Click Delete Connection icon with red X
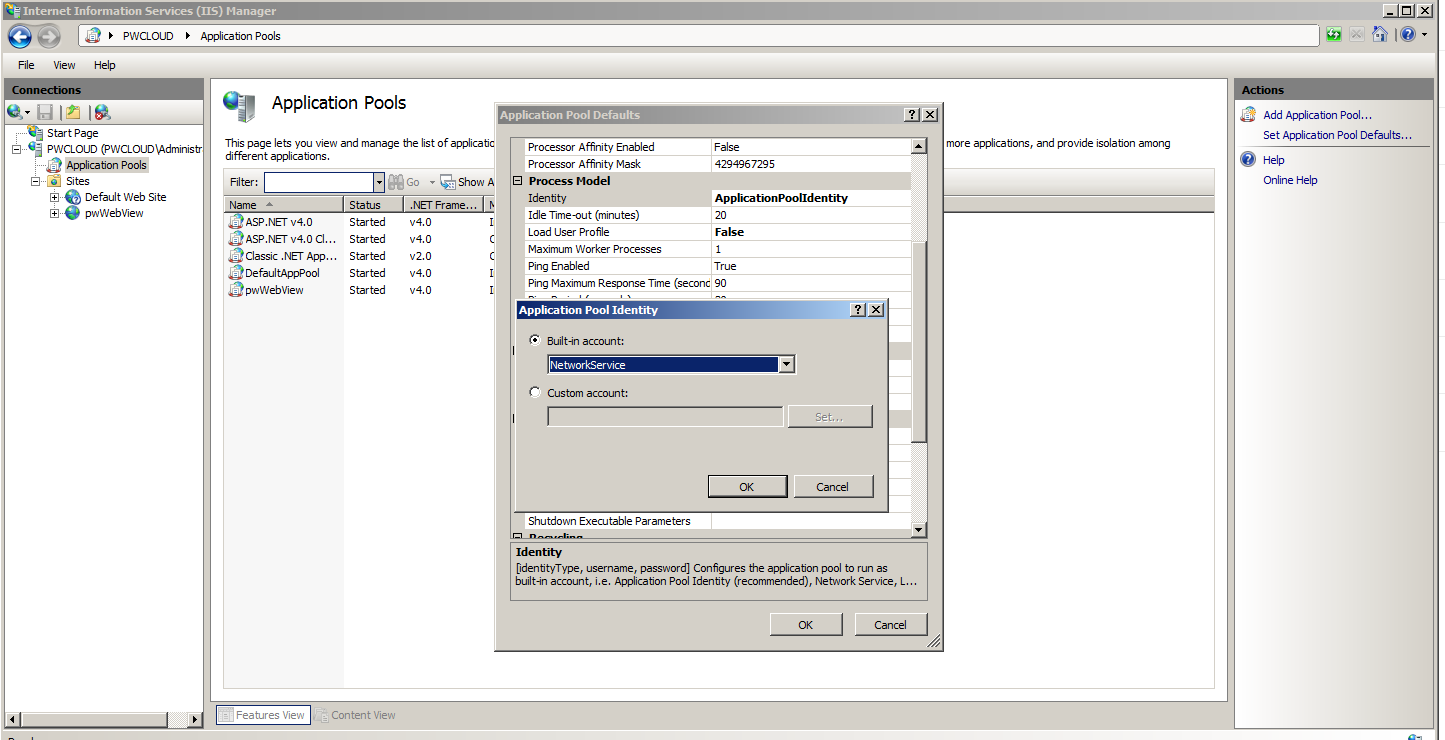The width and height of the screenshot is (1445, 740). (x=102, y=112)
